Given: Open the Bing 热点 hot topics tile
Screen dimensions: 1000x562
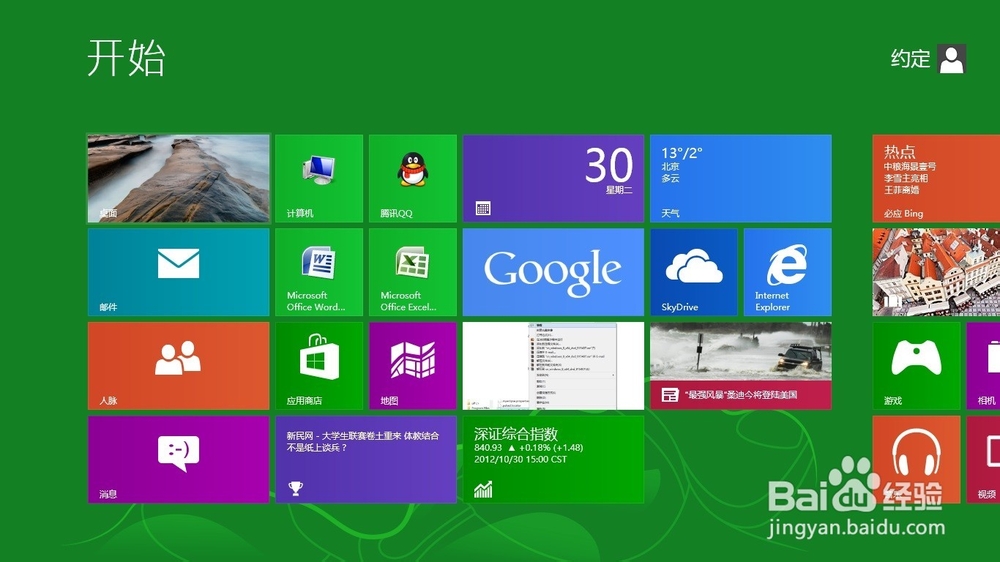Looking at the screenshot, I should [x=936, y=179].
